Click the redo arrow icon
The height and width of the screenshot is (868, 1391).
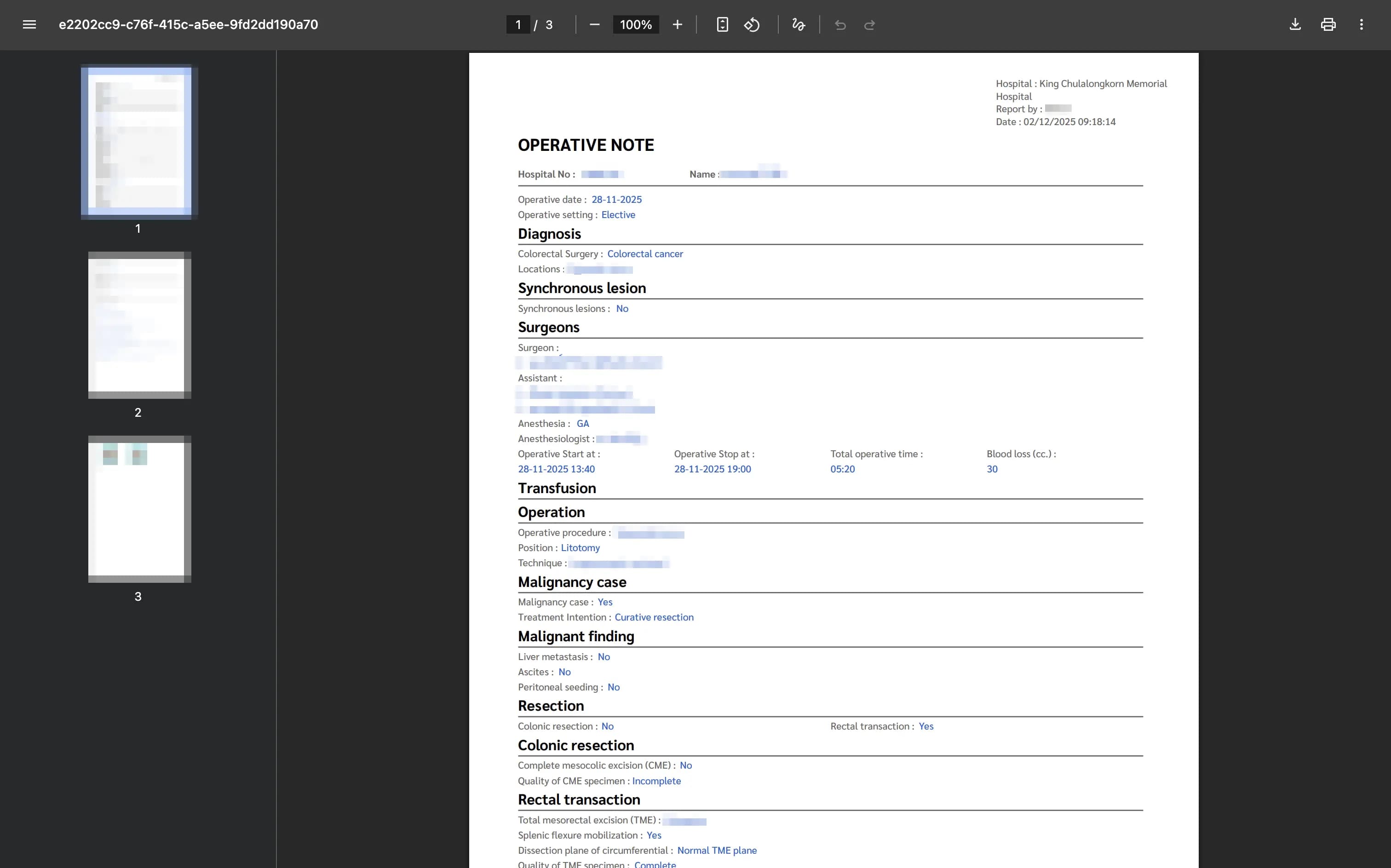pyautogui.click(x=869, y=25)
